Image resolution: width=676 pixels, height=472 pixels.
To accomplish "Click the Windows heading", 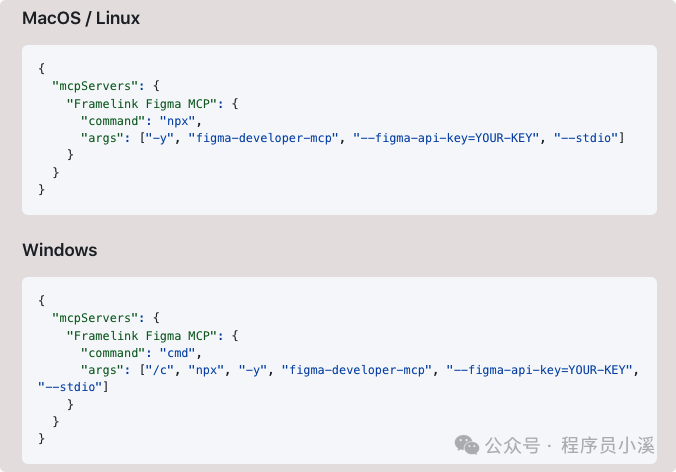I will [x=60, y=250].
